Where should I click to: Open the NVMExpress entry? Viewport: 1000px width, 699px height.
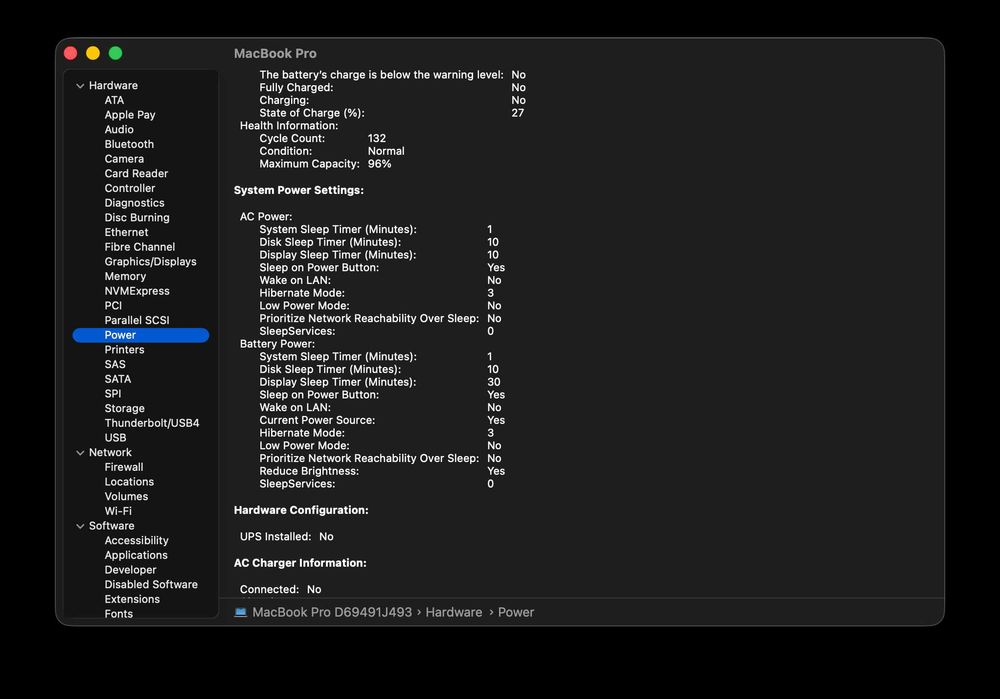pos(137,291)
